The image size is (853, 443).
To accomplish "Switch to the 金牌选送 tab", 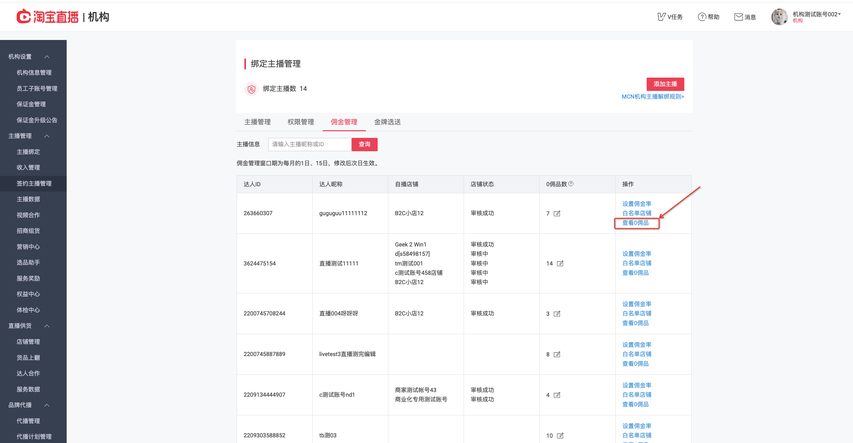I will [x=387, y=122].
